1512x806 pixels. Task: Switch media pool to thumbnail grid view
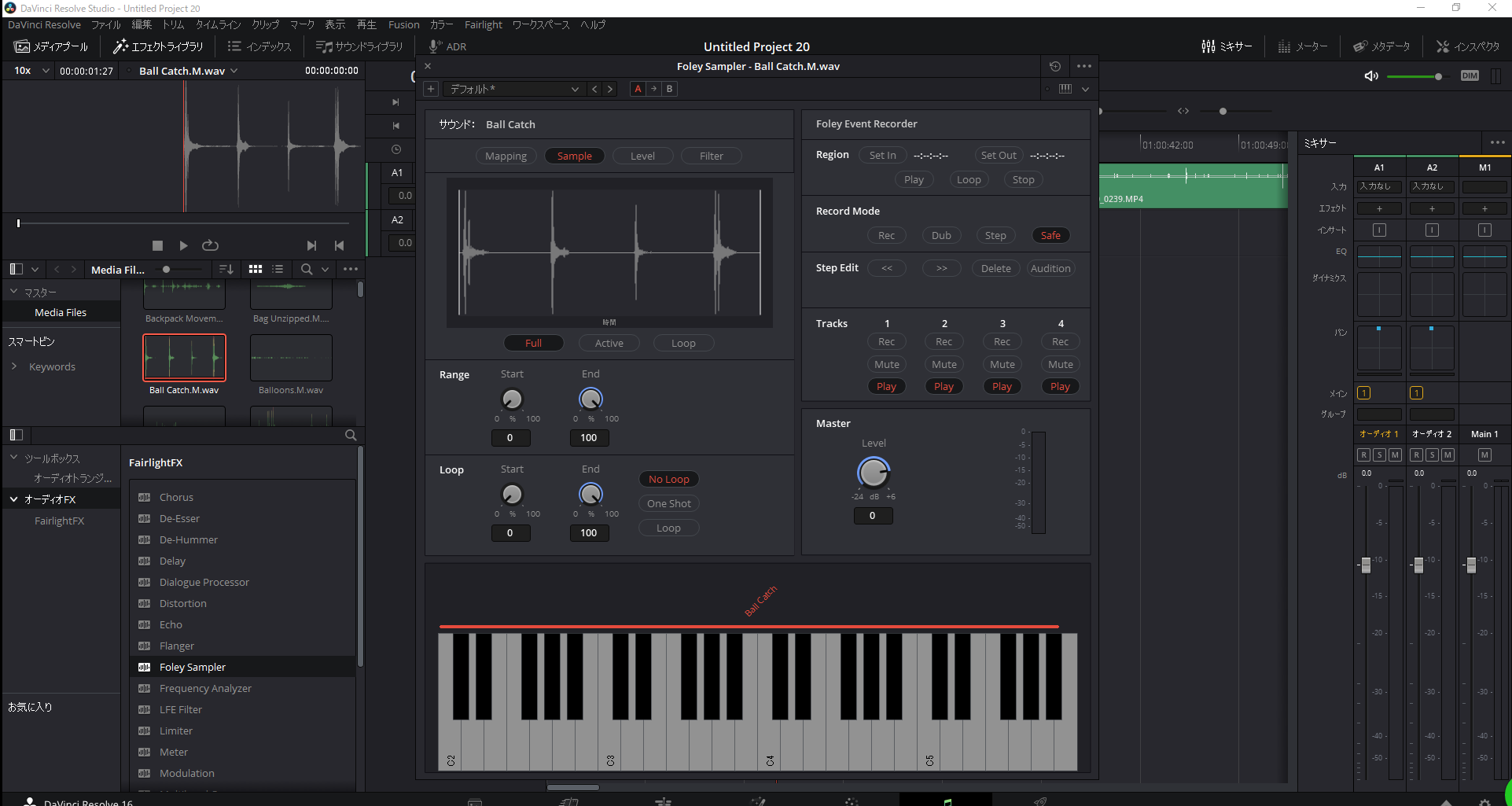pyautogui.click(x=256, y=269)
